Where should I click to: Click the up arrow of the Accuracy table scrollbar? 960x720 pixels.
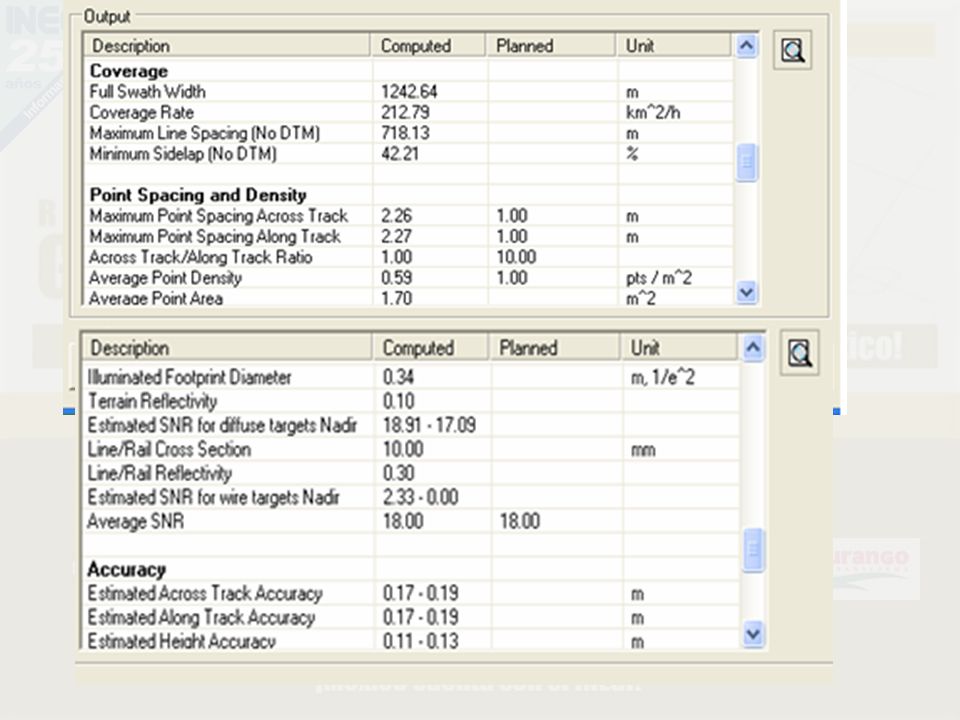tap(753, 348)
